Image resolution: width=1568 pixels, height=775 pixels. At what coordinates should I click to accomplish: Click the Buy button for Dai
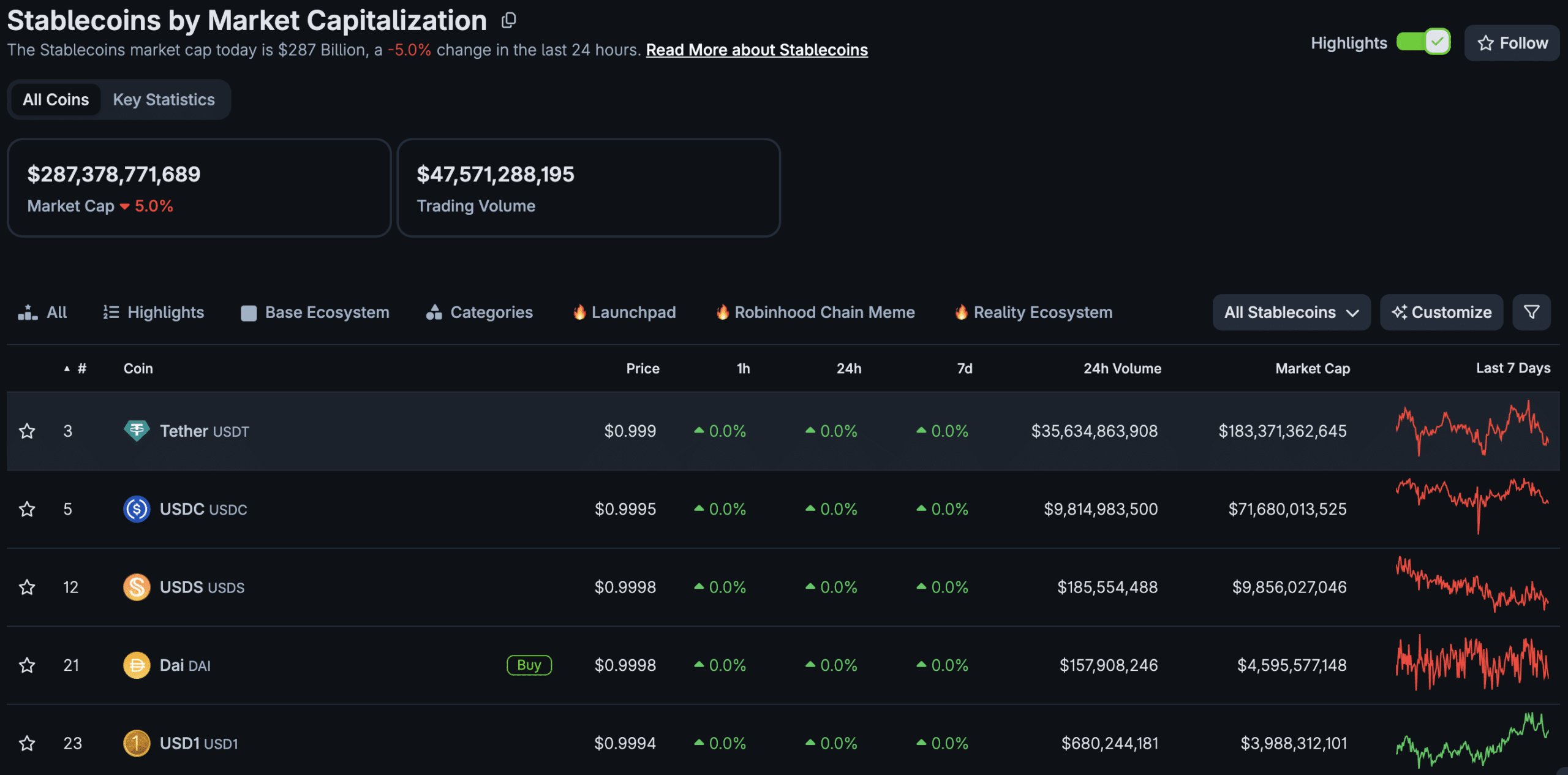pyautogui.click(x=529, y=665)
